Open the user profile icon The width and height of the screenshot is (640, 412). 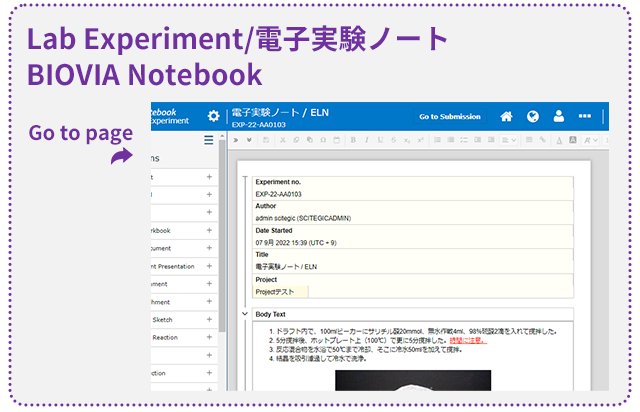click(x=559, y=116)
